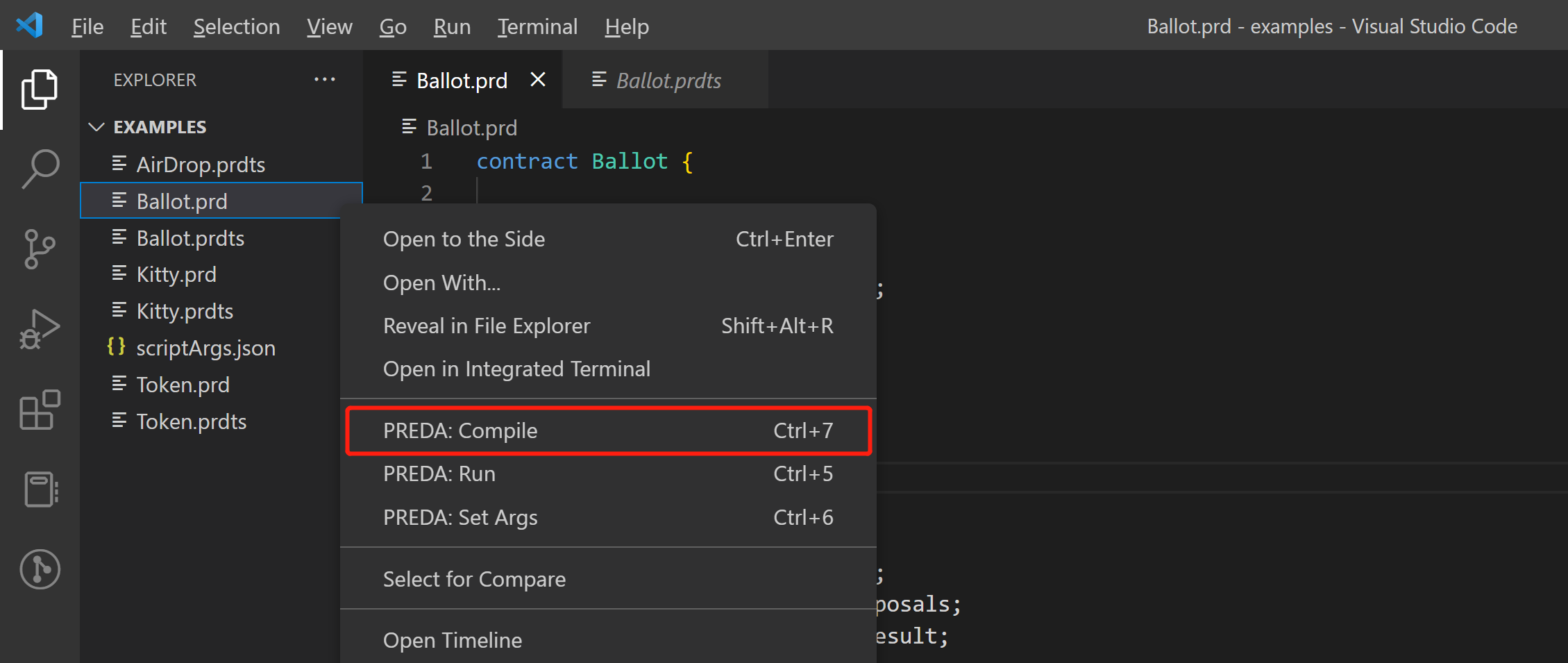1568x663 pixels.
Task: Click the file icon on Ballot.prdts tab
Action: 599,80
